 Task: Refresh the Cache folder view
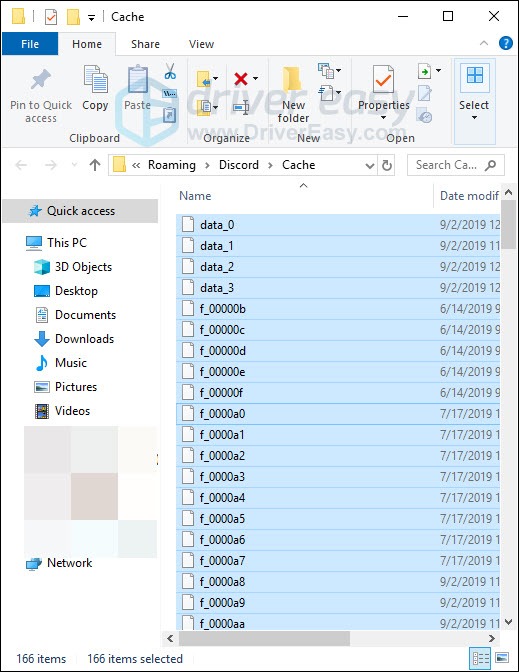(387, 165)
